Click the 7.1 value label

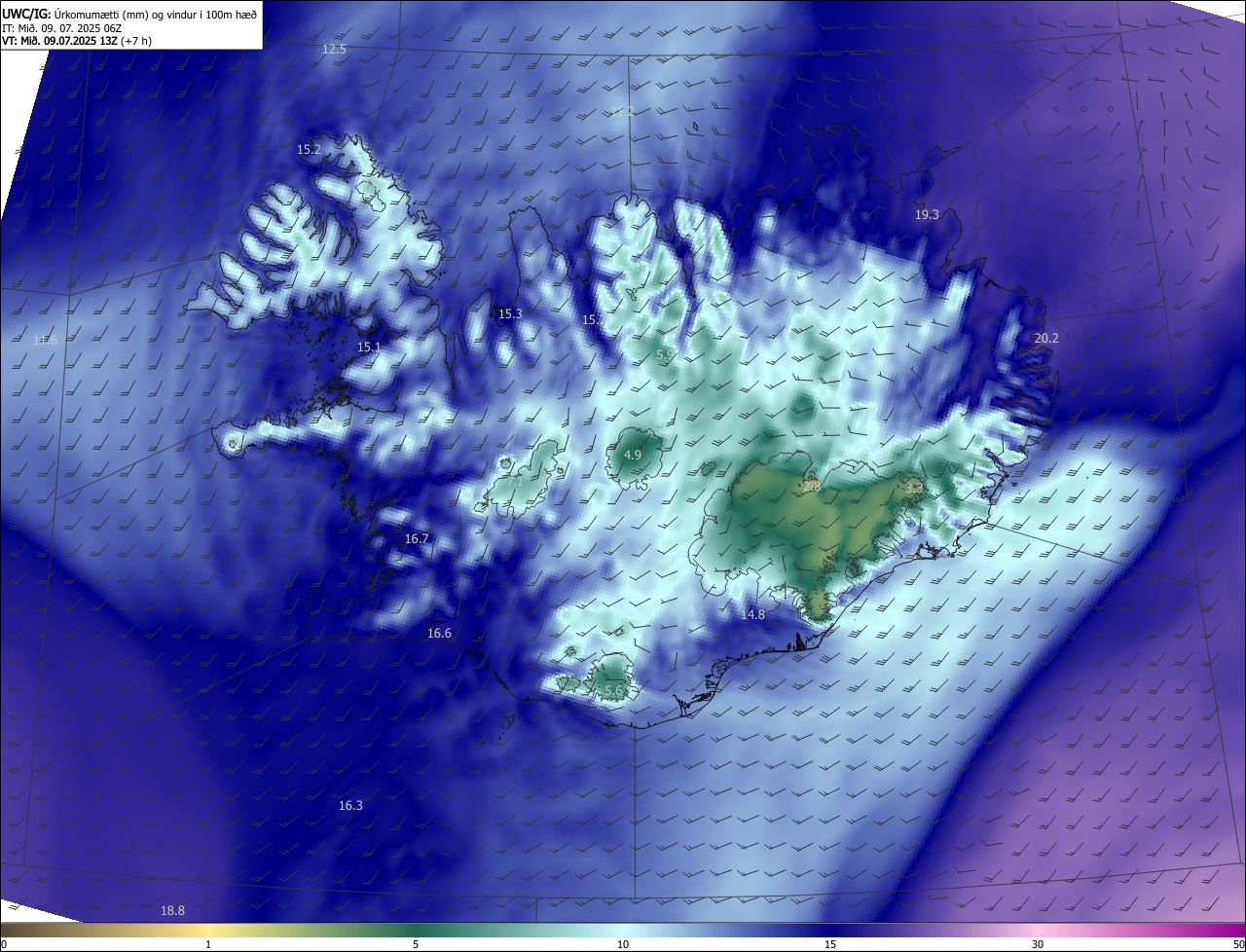pos(514,480)
